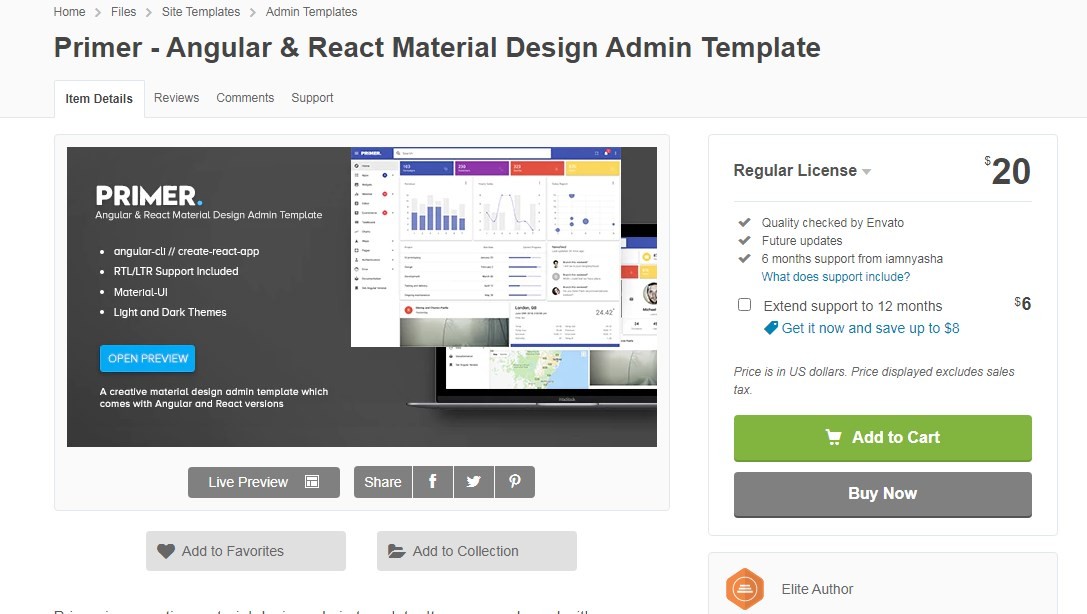Open the Comments tab
The image size is (1087, 614).
(x=245, y=98)
